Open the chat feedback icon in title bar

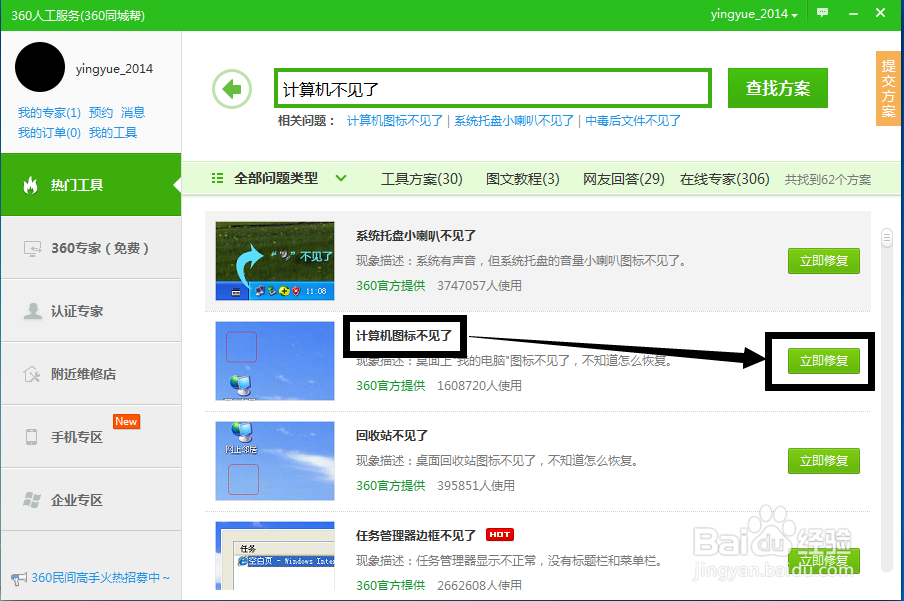point(823,14)
